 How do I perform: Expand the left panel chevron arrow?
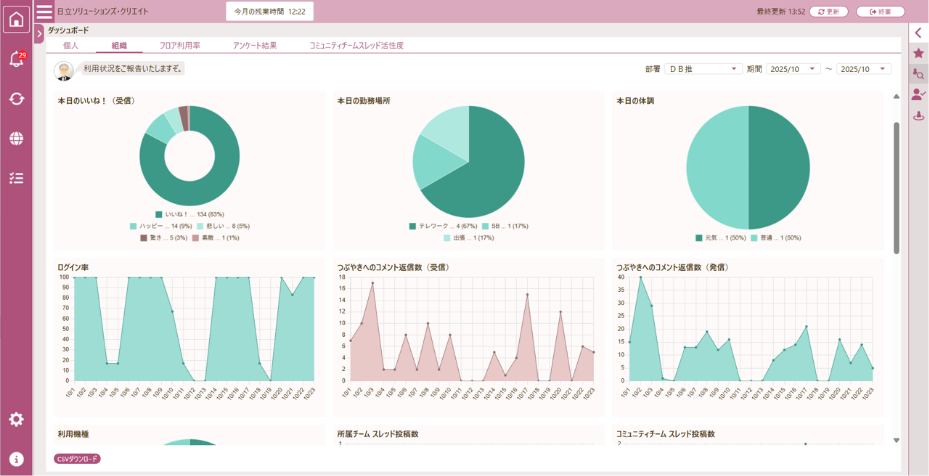39,34
